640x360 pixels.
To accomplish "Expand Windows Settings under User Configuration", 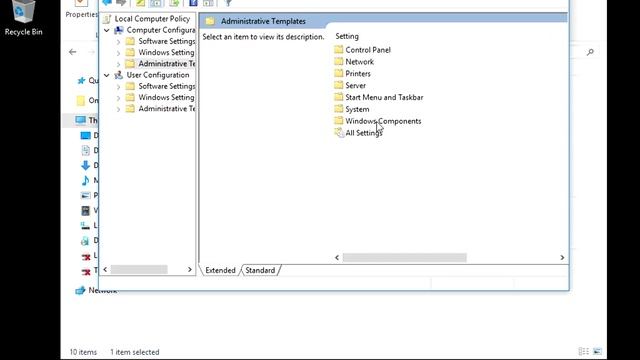I will tap(118, 98).
